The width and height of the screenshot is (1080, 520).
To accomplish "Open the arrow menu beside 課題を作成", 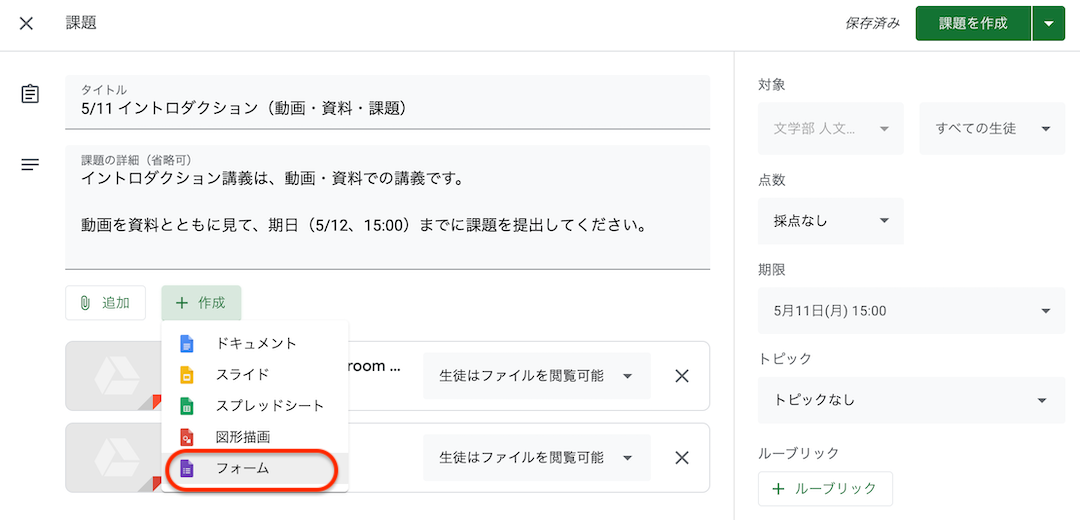I will [1049, 23].
